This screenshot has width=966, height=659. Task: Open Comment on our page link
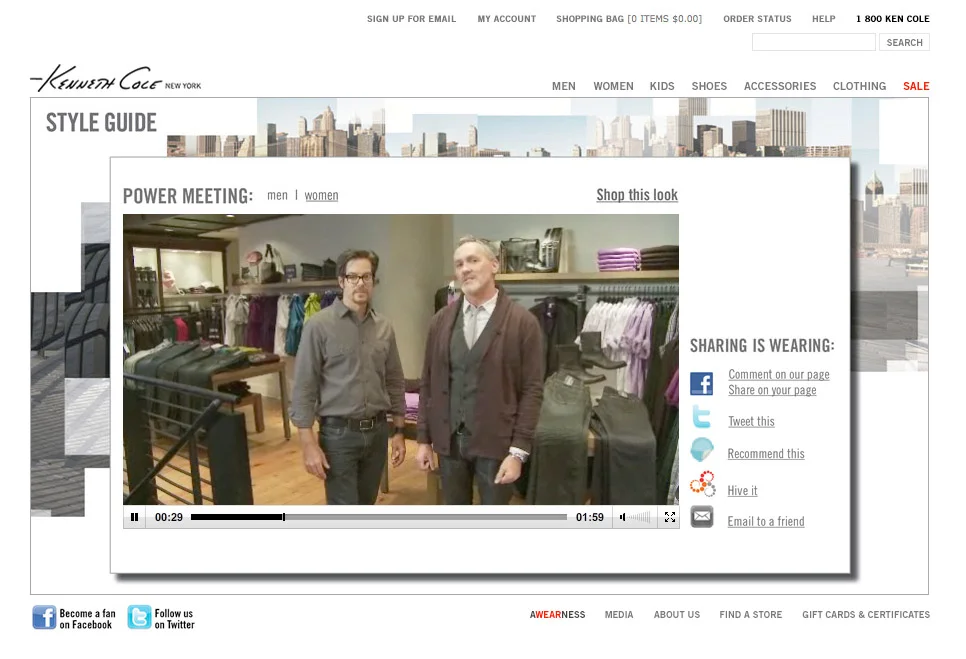point(779,374)
